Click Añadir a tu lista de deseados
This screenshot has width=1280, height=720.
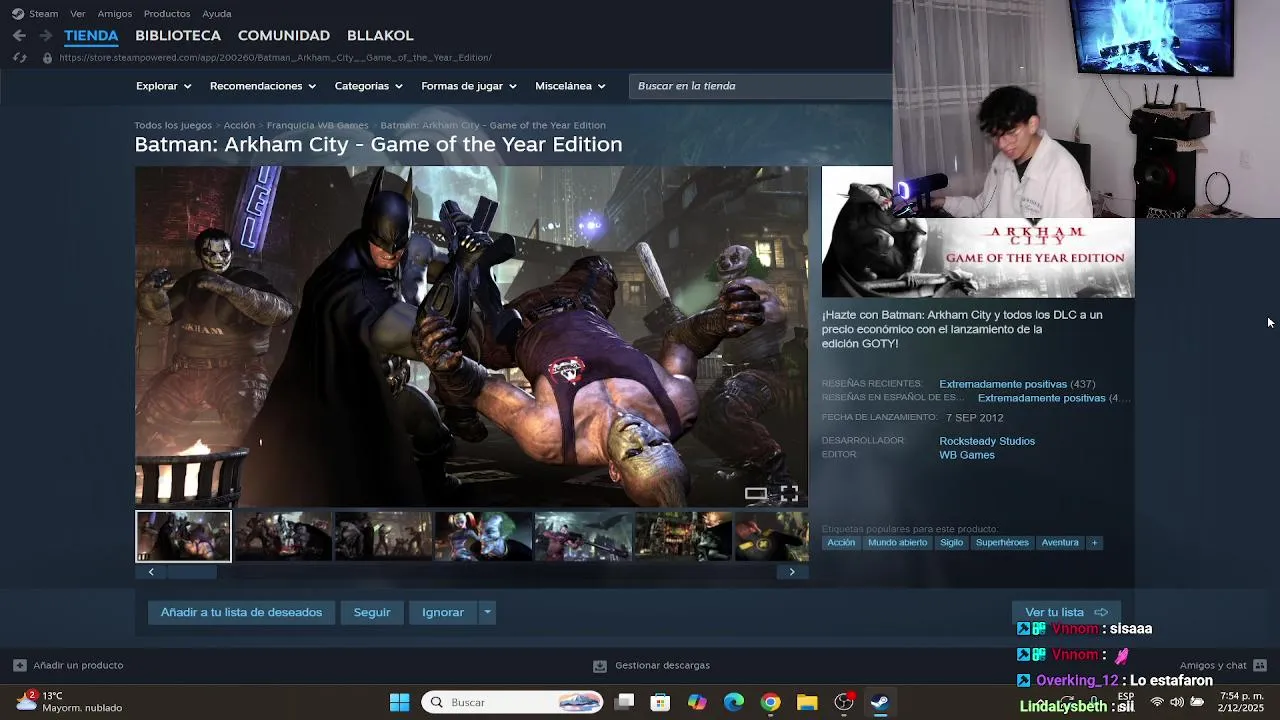tap(241, 612)
